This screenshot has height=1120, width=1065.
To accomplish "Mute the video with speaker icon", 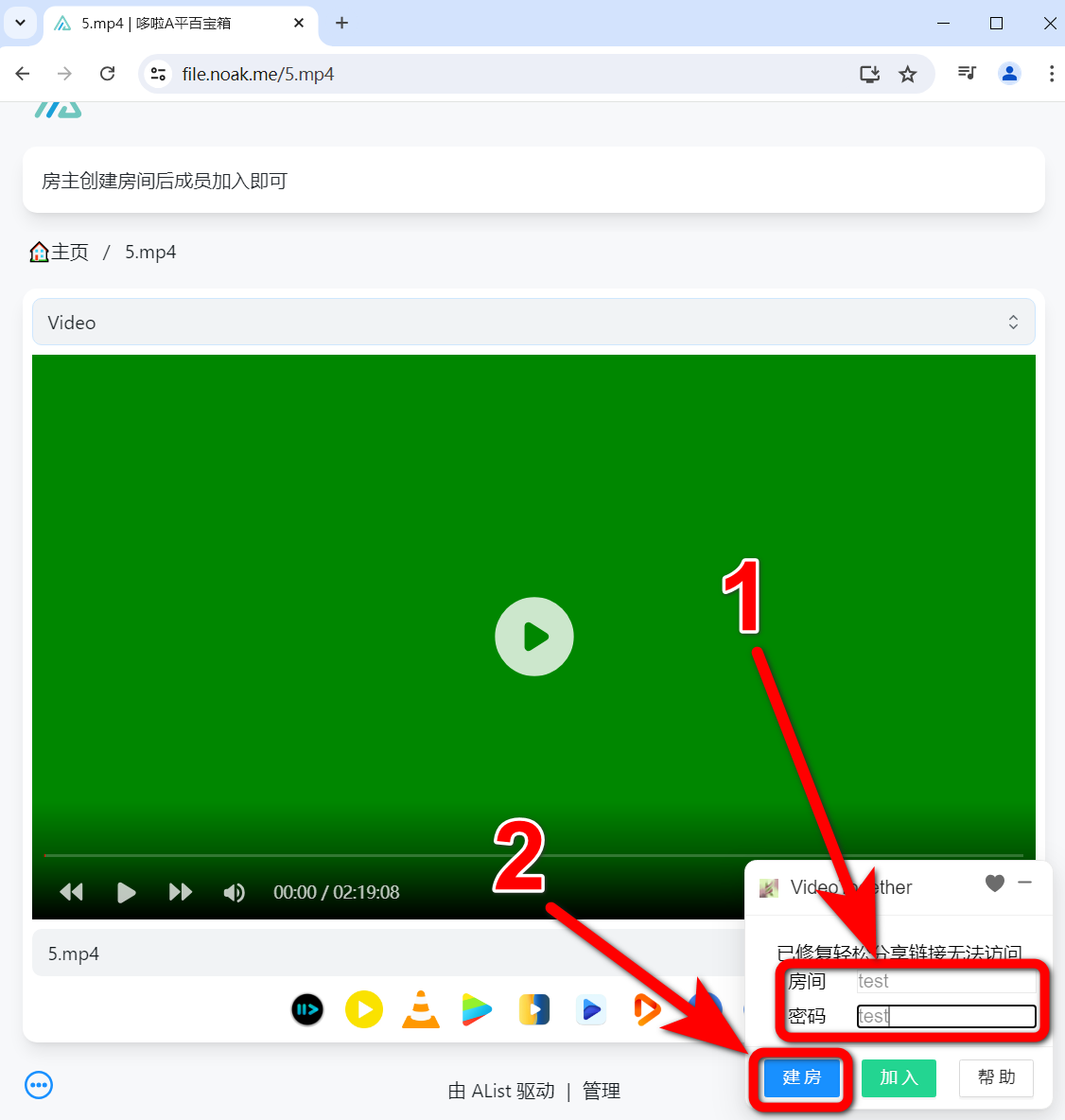I will click(234, 892).
